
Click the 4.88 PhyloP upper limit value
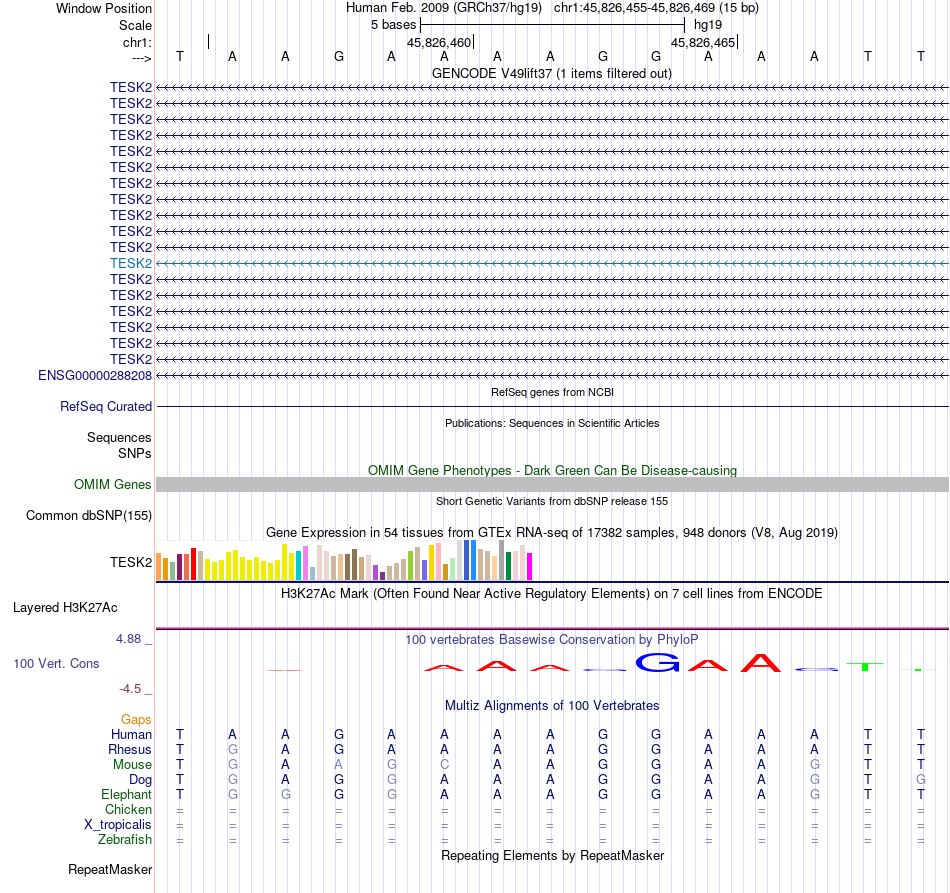tap(128, 639)
